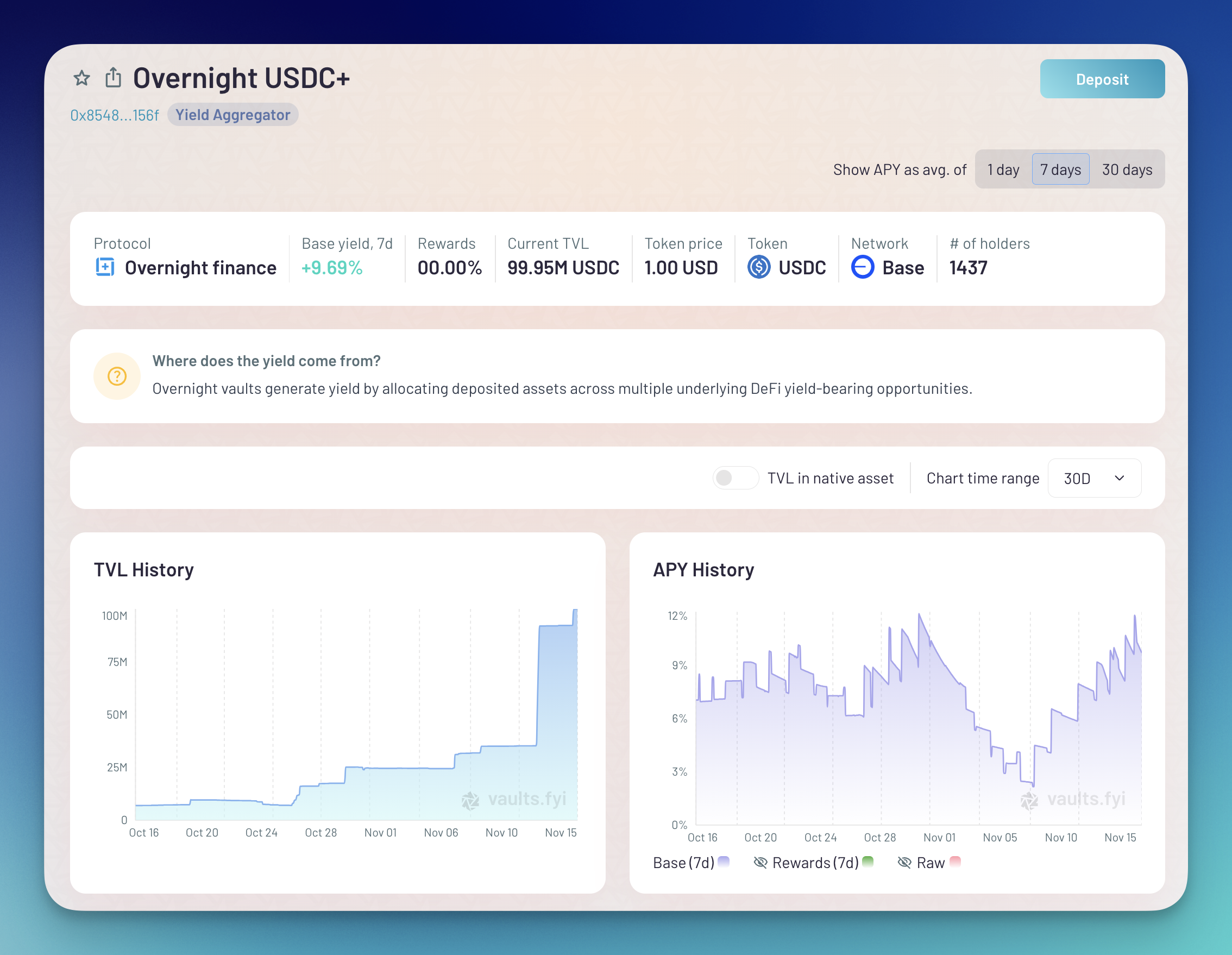The width and height of the screenshot is (1232, 955).
Task: Click the 00.00% rewards value
Action: tap(450, 267)
